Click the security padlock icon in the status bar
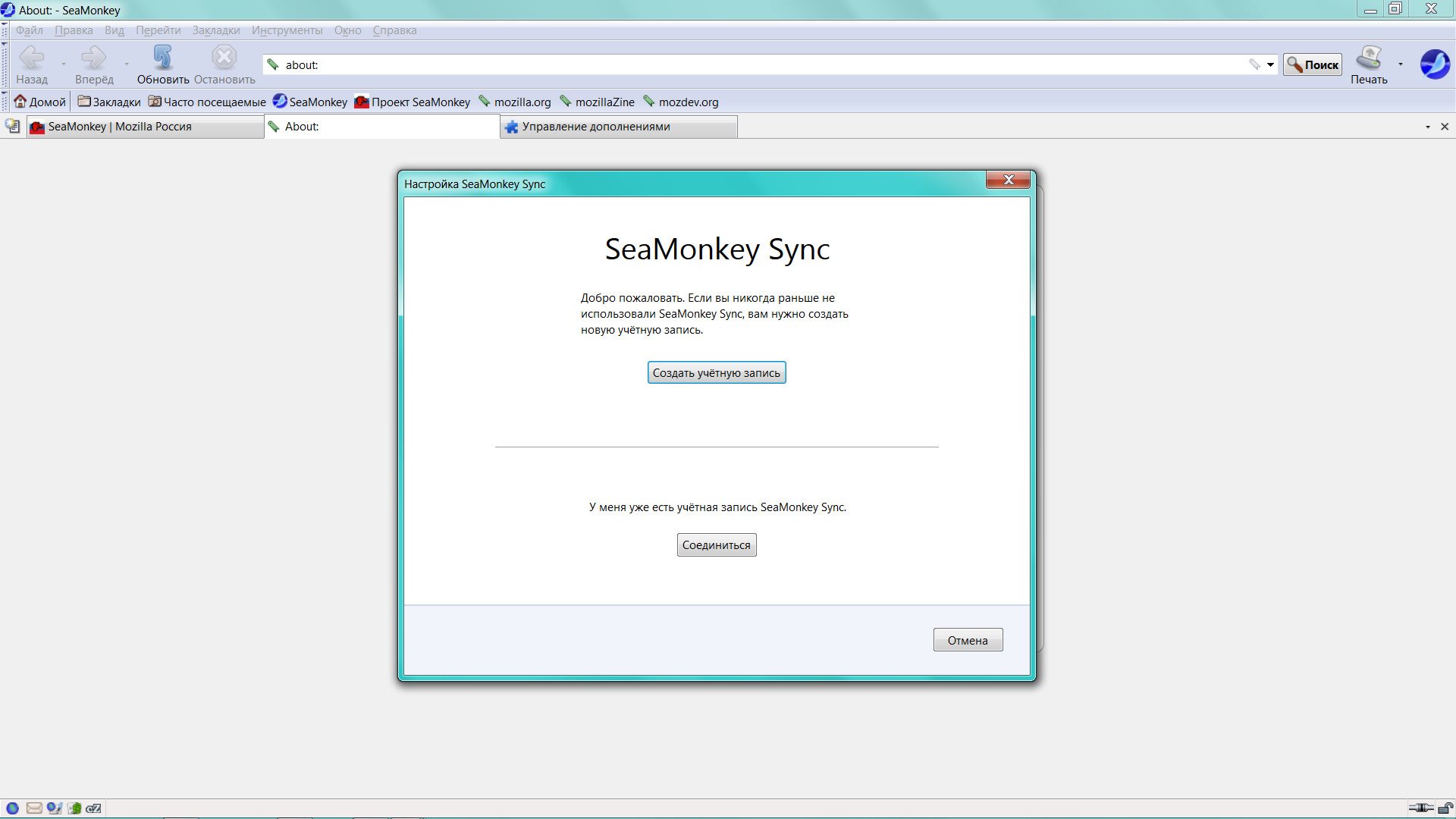This screenshot has height=819, width=1456. coord(1445,808)
